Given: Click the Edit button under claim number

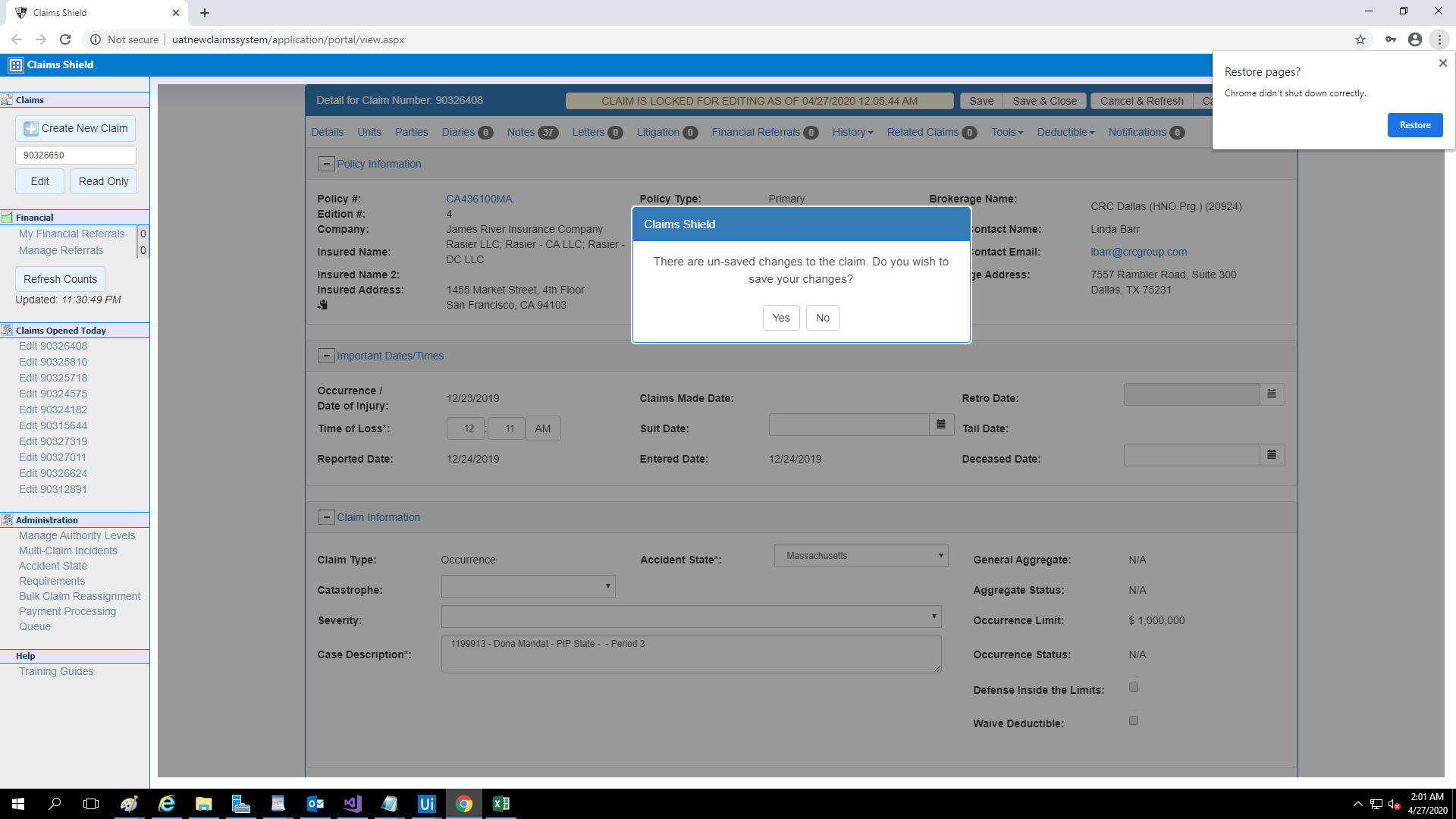Looking at the screenshot, I should click(x=39, y=181).
